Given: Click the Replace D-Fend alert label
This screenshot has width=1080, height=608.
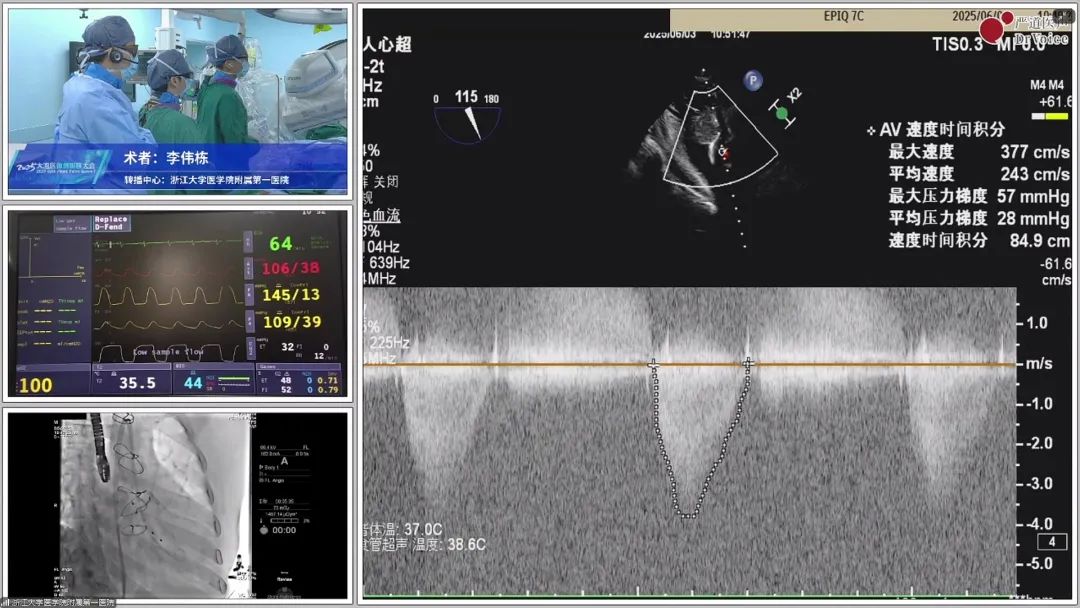Looking at the screenshot, I should (x=111, y=223).
